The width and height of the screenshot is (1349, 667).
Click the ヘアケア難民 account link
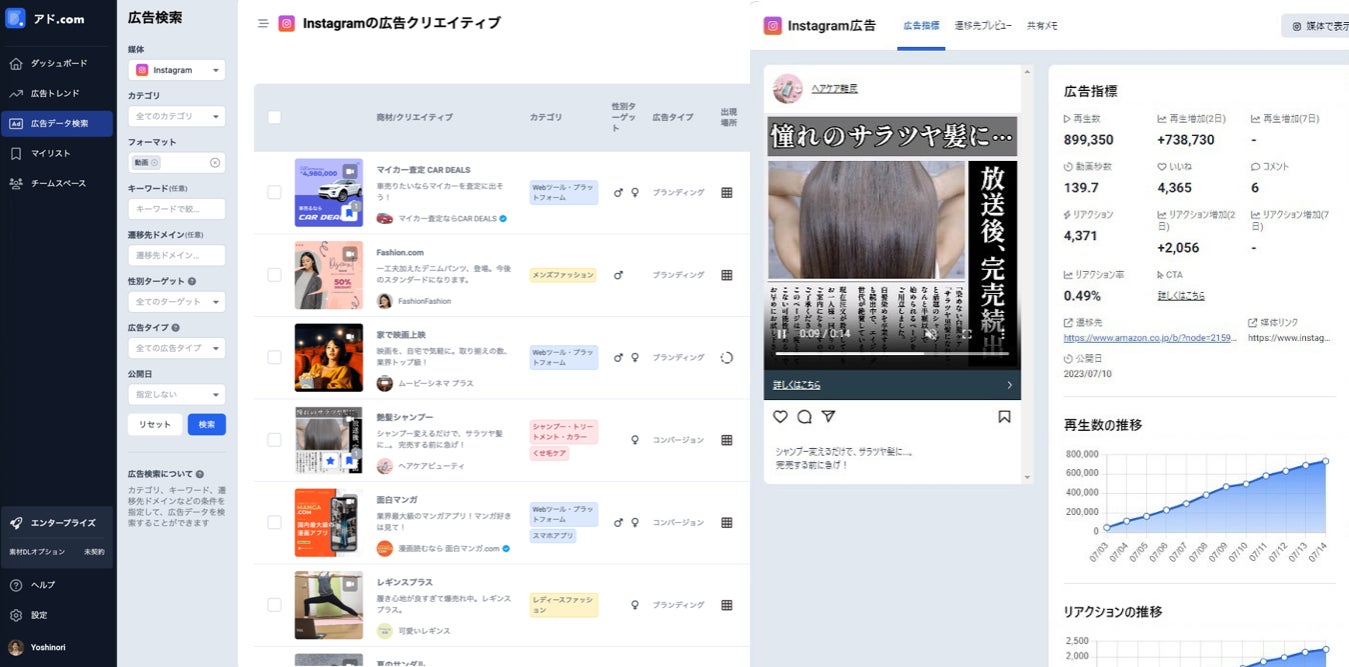[834, 89]
